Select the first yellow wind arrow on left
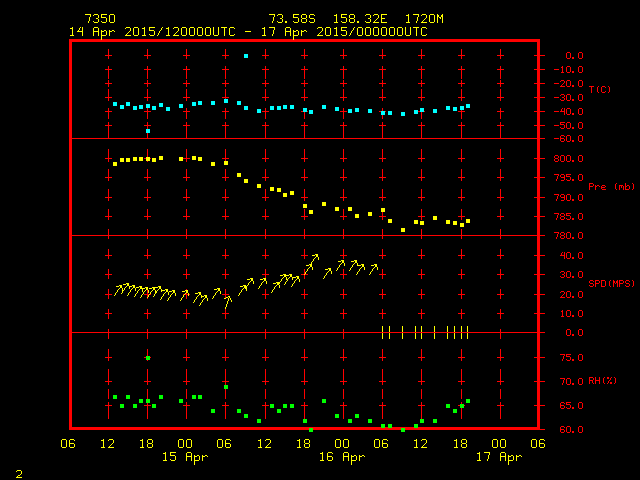This screenshot has width=640, height=480. click(118, 290)
